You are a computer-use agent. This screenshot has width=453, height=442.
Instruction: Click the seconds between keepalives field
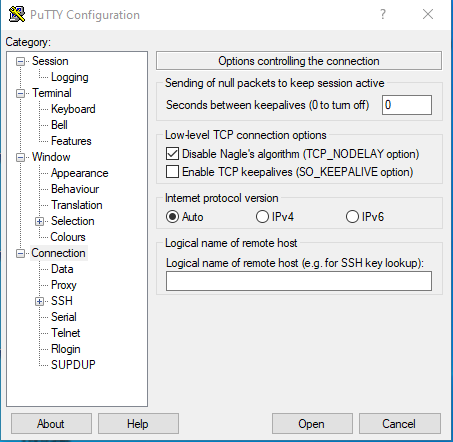[407, 105]
